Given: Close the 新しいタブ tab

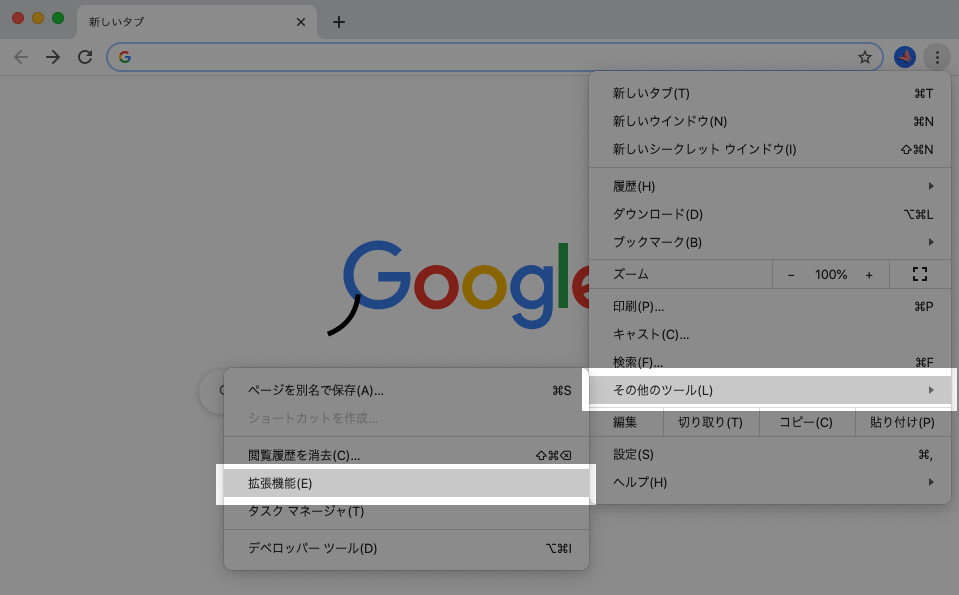Looking at the screenshot, I should point(302,22).
